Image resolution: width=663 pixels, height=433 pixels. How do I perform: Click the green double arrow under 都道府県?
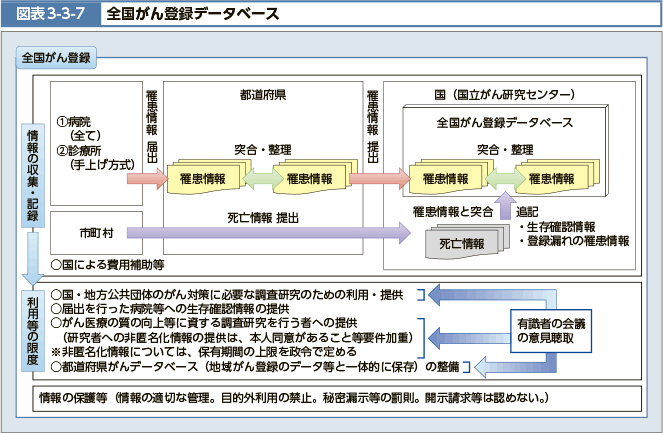[x=263, y=179]
